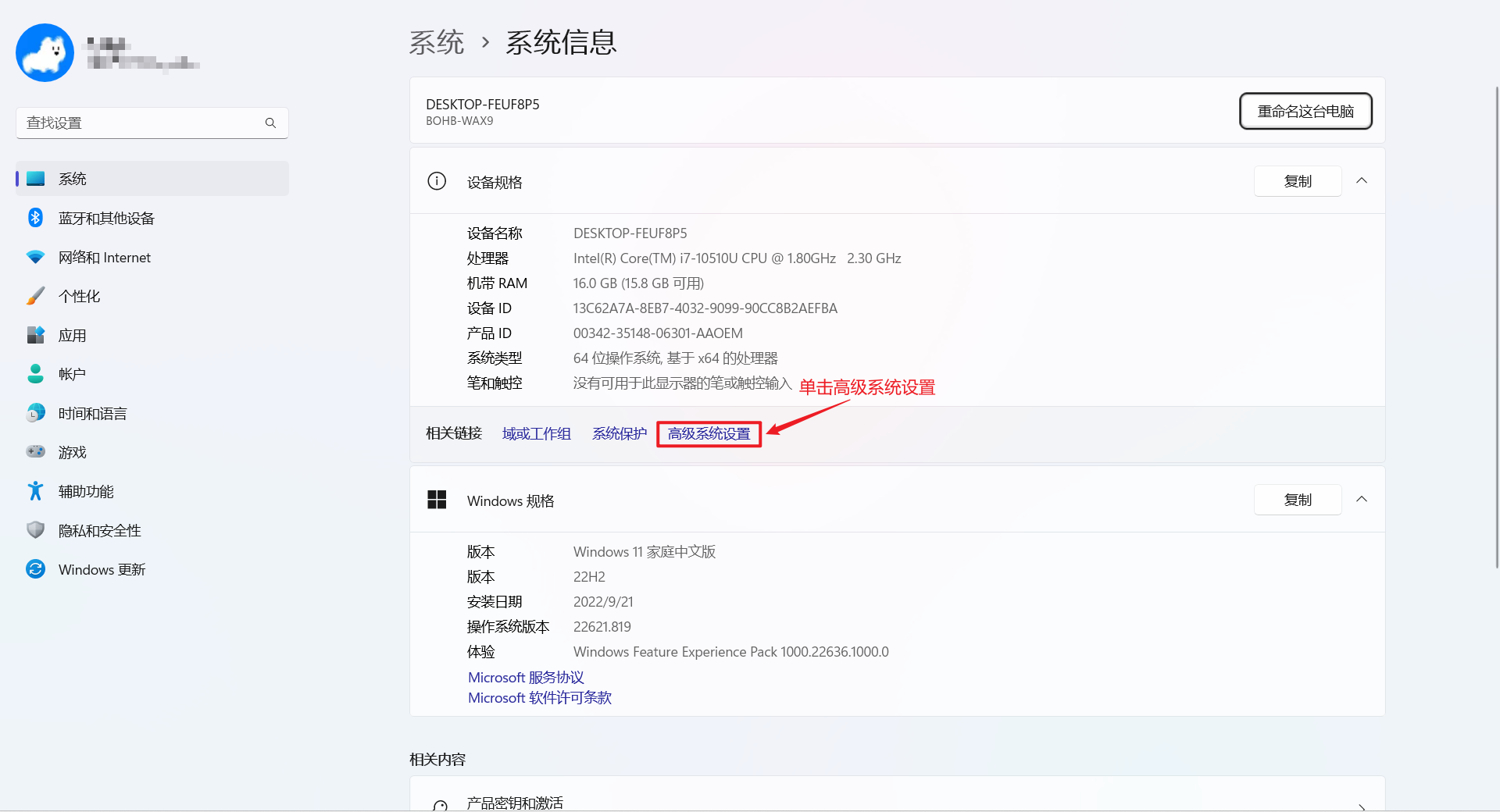The image size is (1500, 812).
Task: Open 时间和语言 settings
Action: click(x=152, y=413)
